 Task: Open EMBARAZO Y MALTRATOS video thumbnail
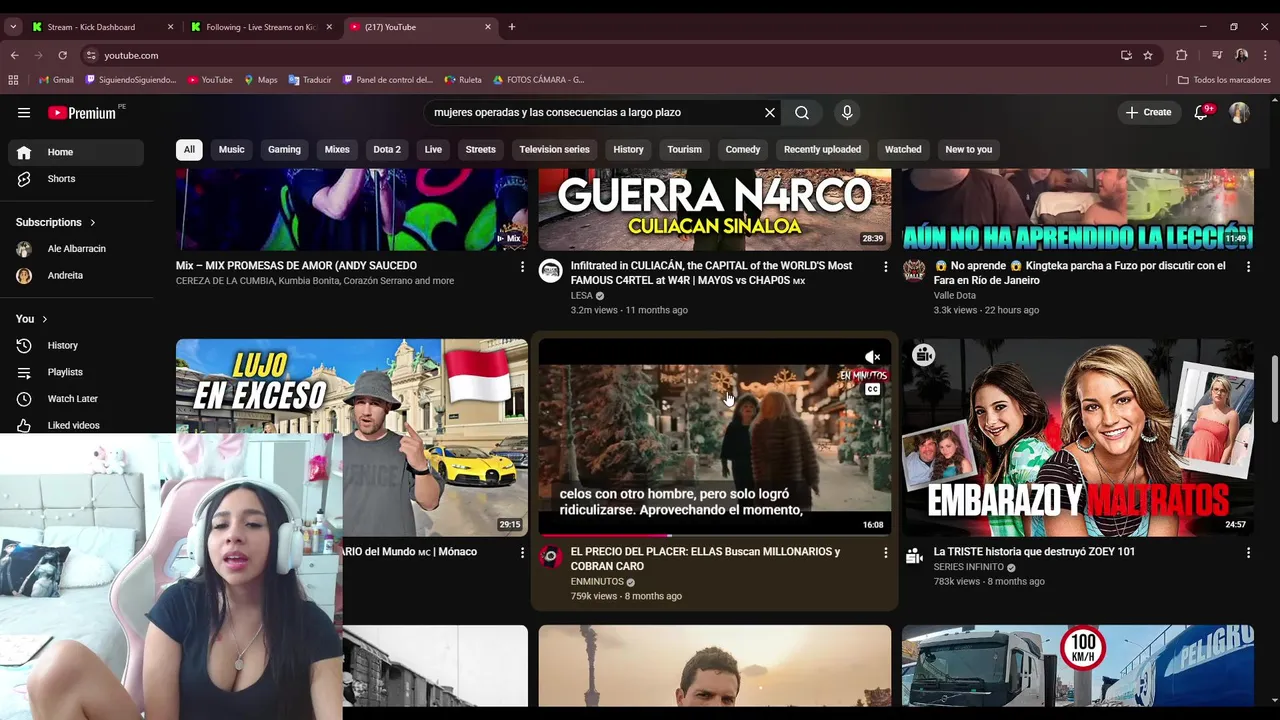click(x=1078, y=438)
